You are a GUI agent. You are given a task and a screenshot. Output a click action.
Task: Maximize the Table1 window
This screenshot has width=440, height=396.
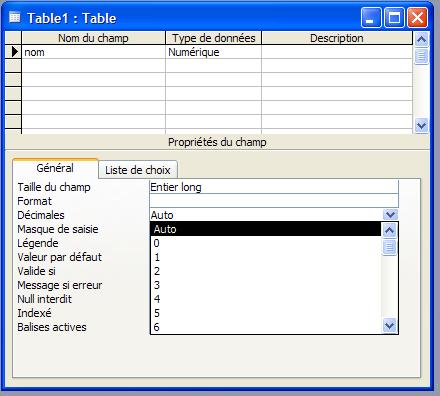point(394,17)
